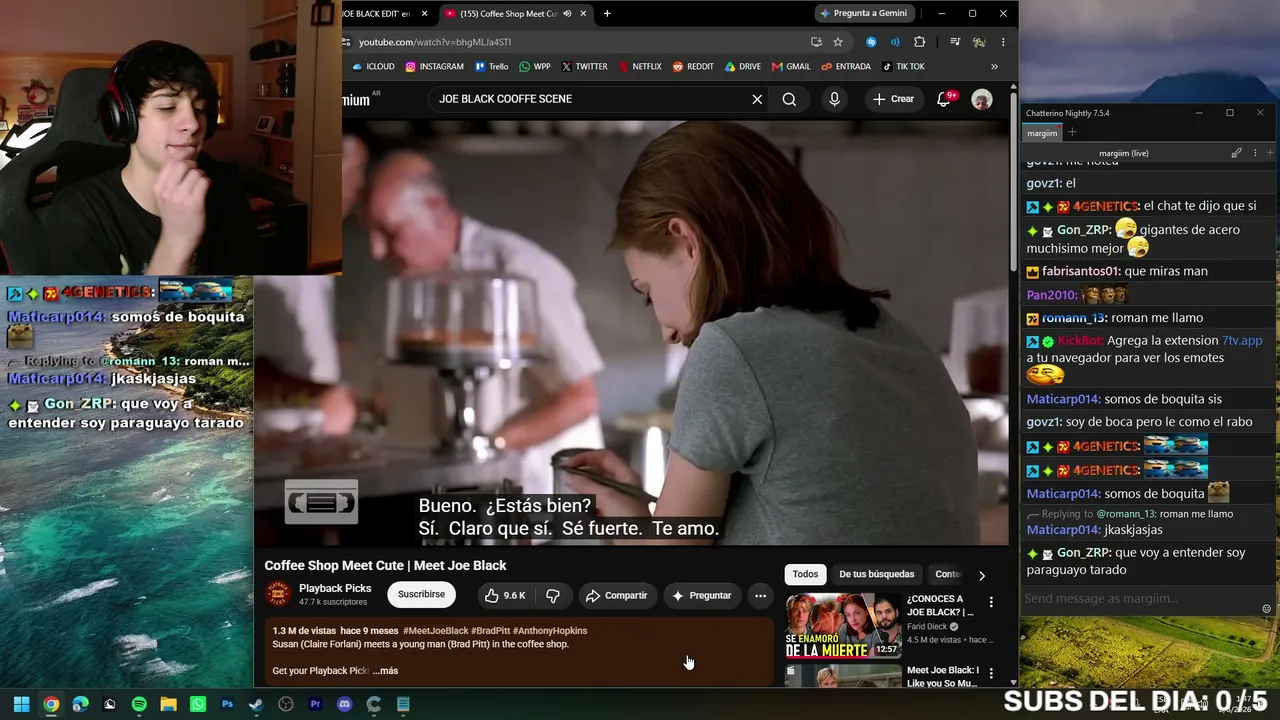Viewport: 1280px width, 720px height.
Task: Launch Photoshop from the taskbar
Action: point(227,704)
